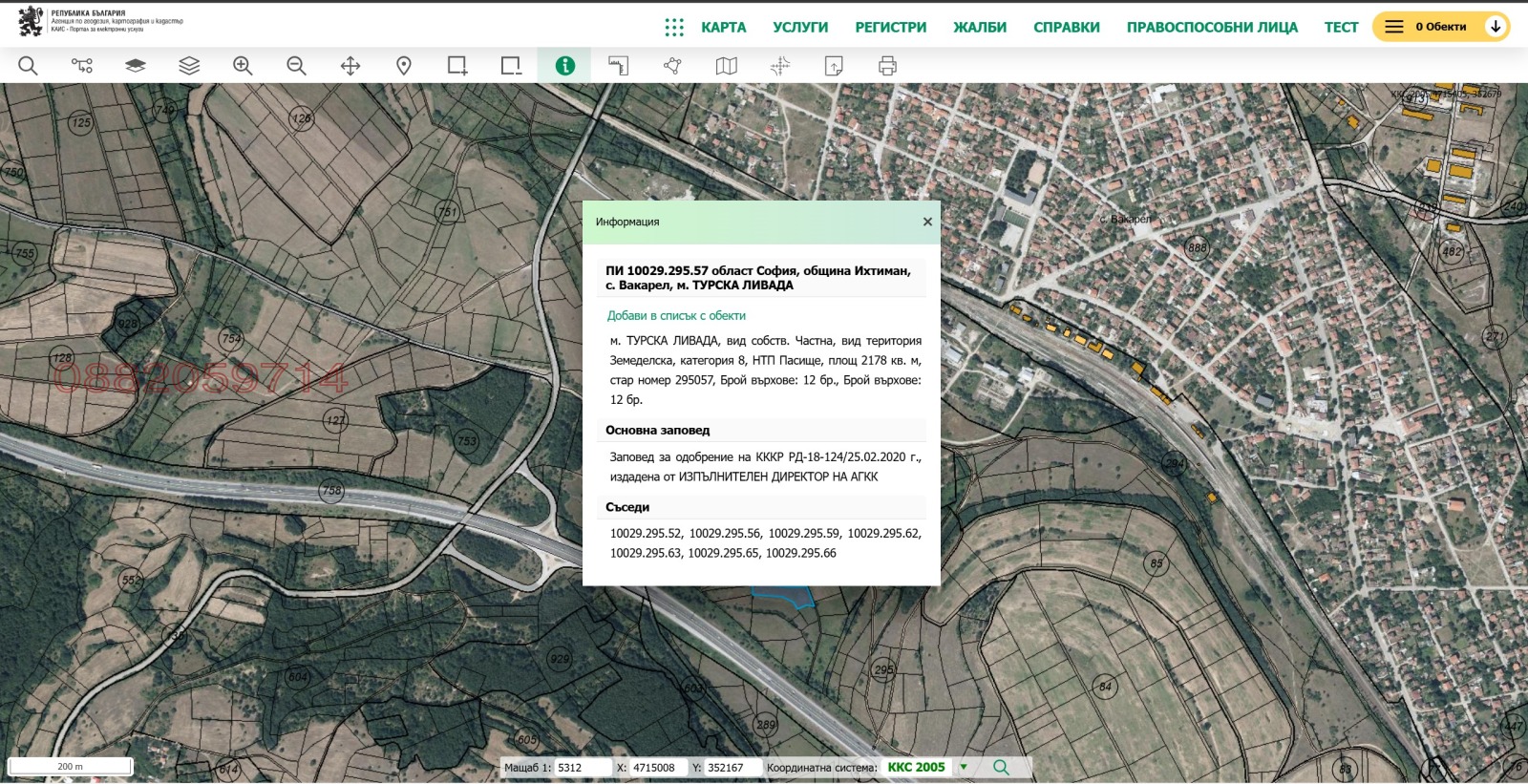
Task: Click the Добави в списък с обекти link
Action: pyautogui.click(x=676, y=316)
